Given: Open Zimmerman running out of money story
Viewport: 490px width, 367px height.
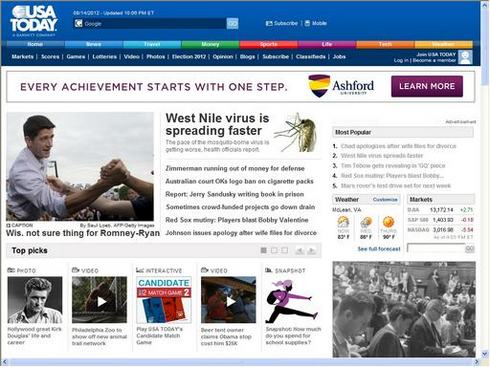Looking at the screenshot, I should [235, 168].
